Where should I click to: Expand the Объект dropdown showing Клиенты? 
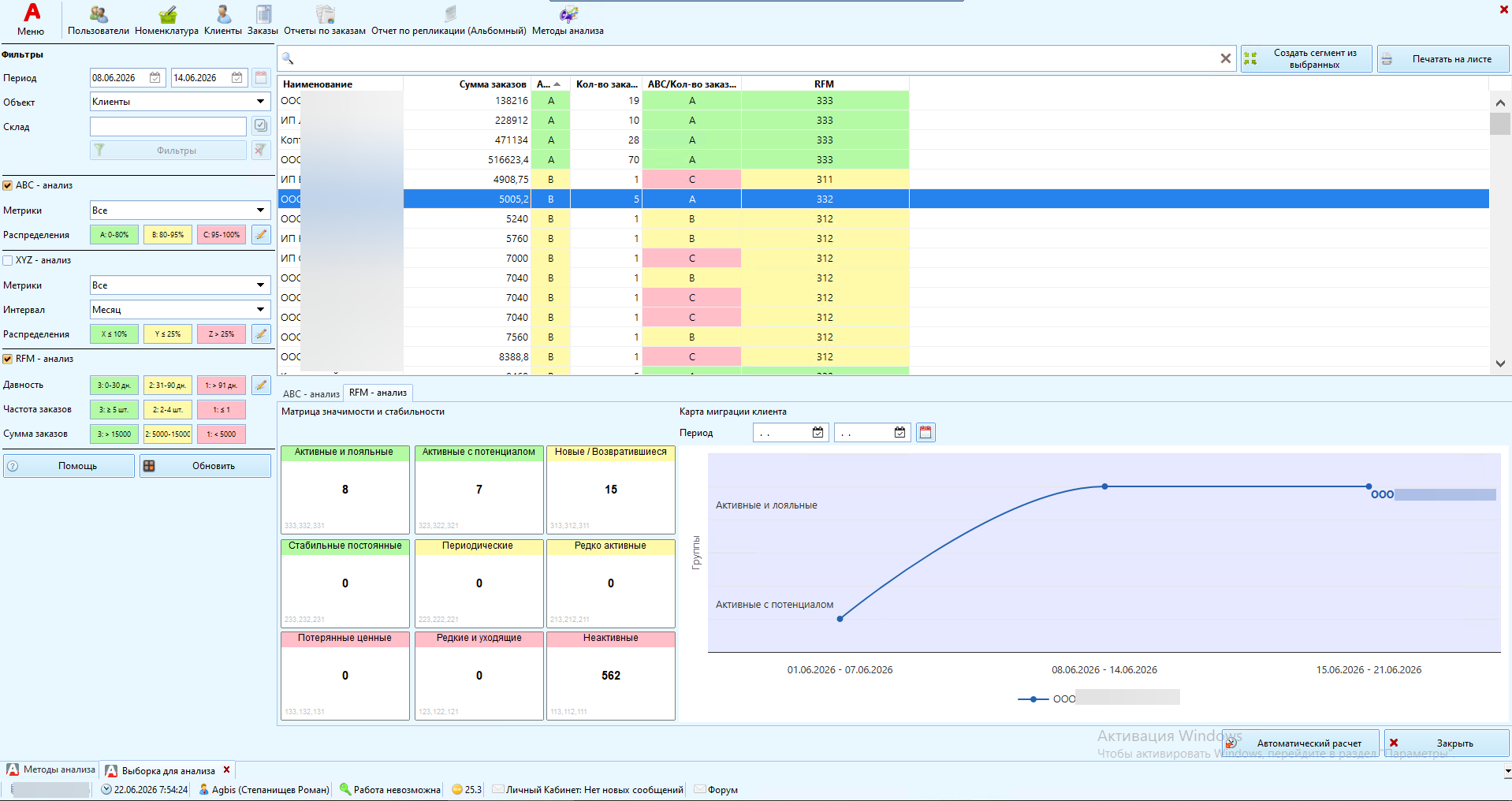[x=181, y=102]
